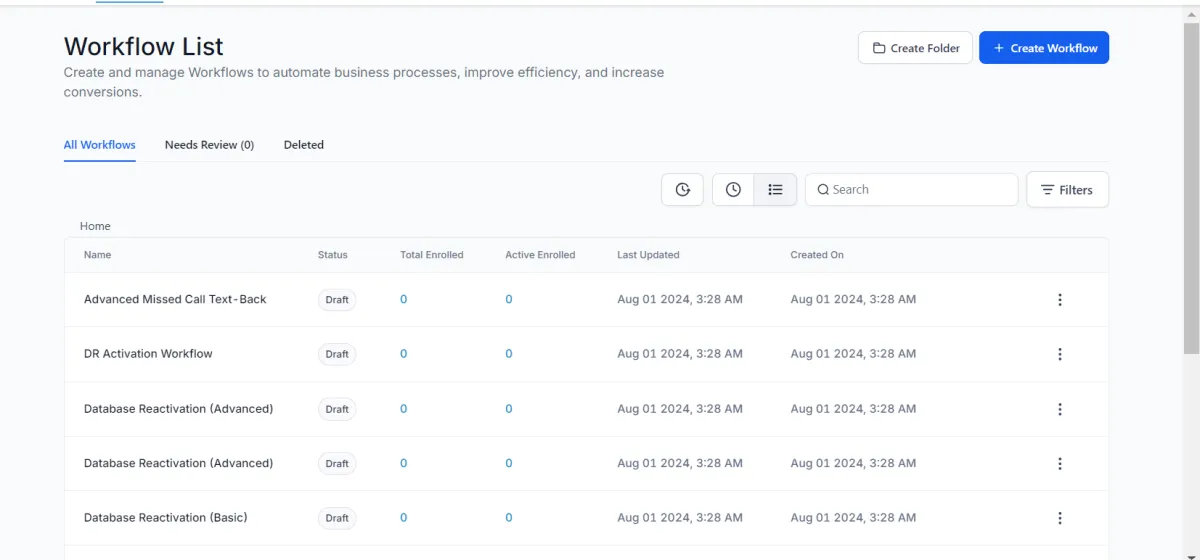
Task: Click Active Enrolled count for DR Activation Workflow
Action: pyautogui.click(x=509, y=354)
